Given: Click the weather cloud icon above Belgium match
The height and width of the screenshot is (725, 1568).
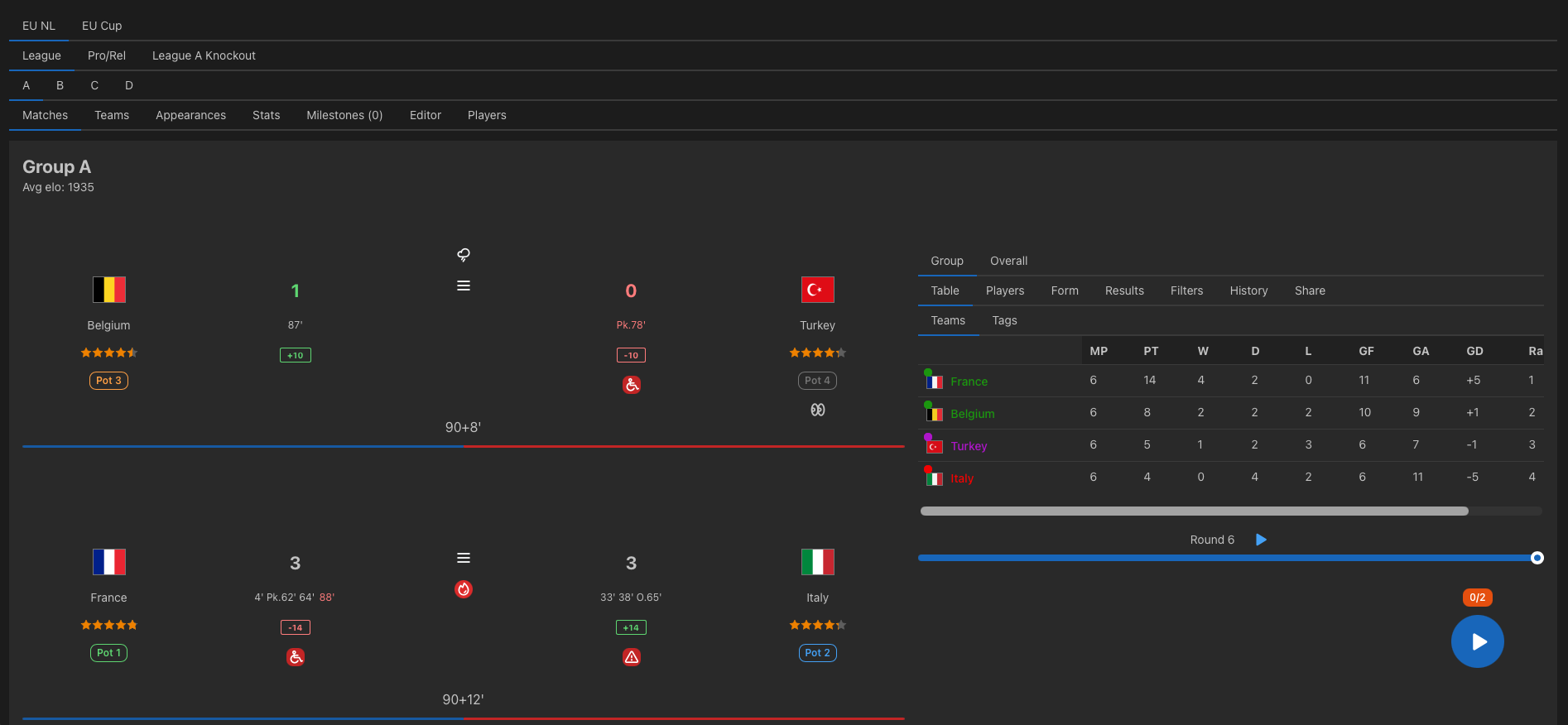Looking at the screenshot, I should [464, 254].
